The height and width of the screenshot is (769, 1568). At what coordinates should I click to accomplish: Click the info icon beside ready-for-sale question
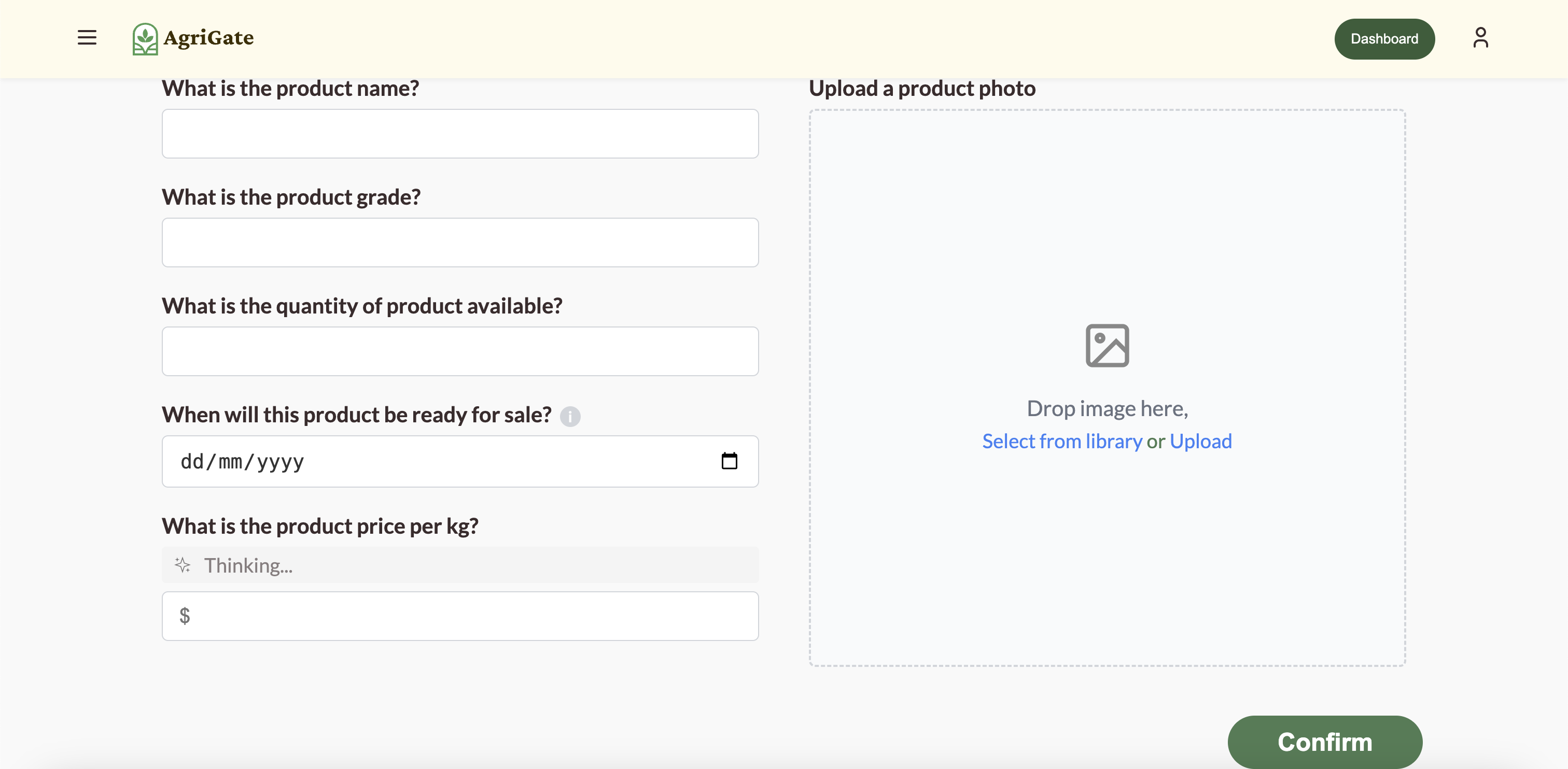click(570, 416)
